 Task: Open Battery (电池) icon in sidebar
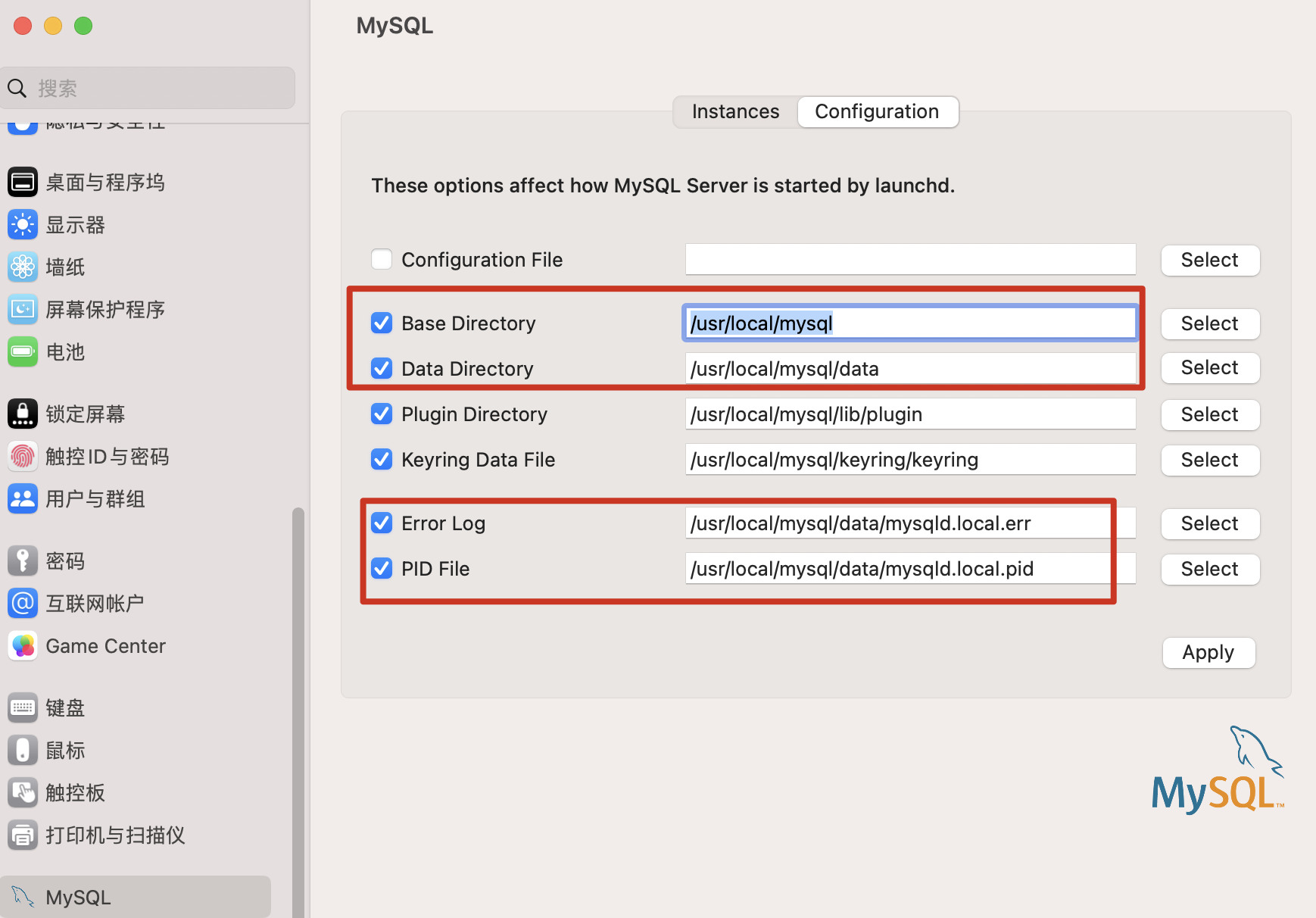pos(23,351)
